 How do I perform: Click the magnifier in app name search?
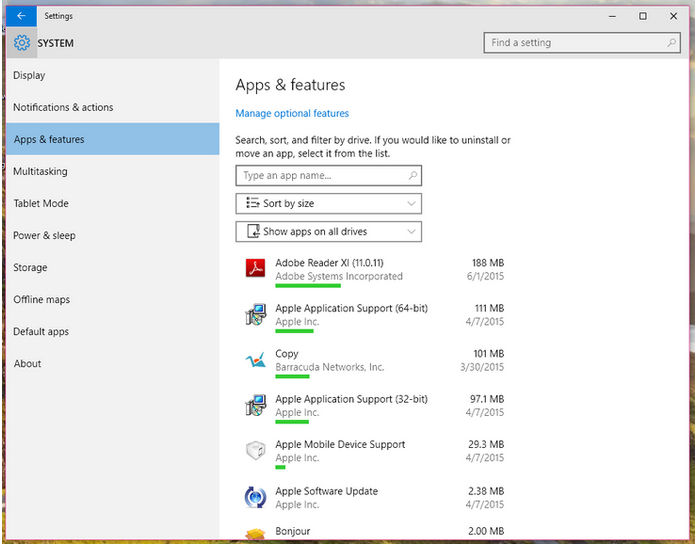(x=413, y=175)
